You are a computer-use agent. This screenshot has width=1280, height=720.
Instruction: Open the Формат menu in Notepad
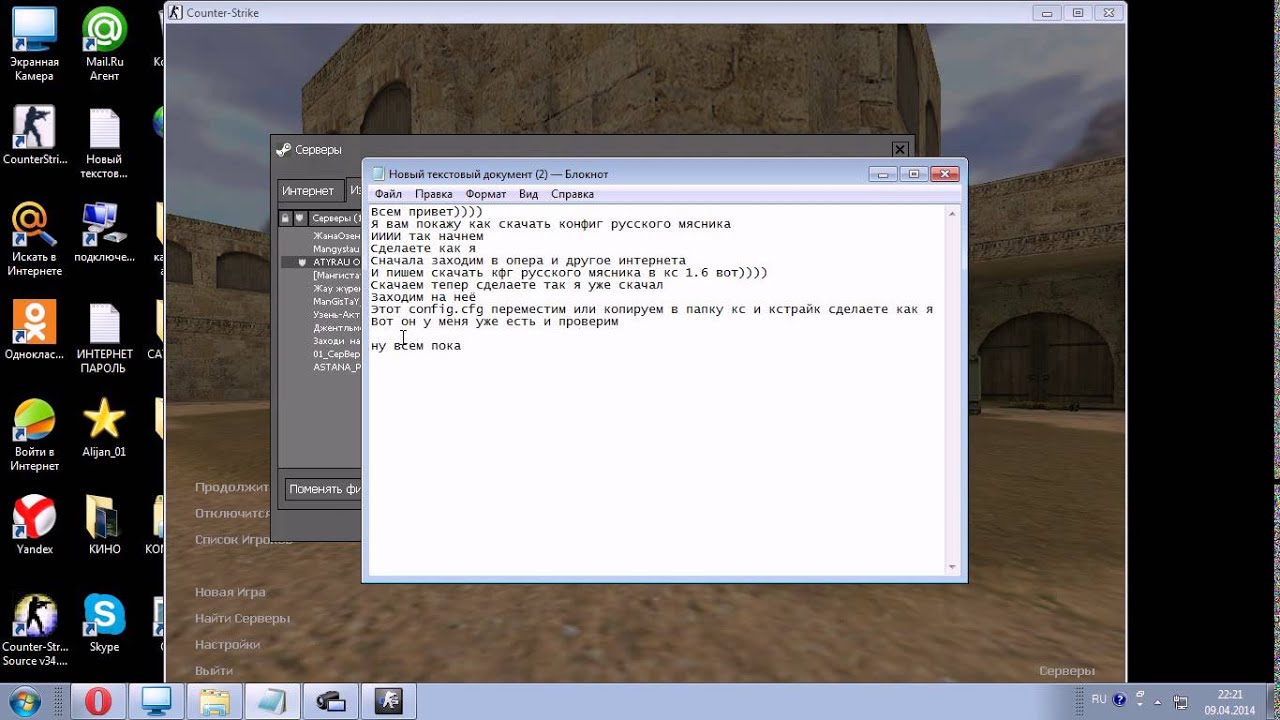[486, 194]
